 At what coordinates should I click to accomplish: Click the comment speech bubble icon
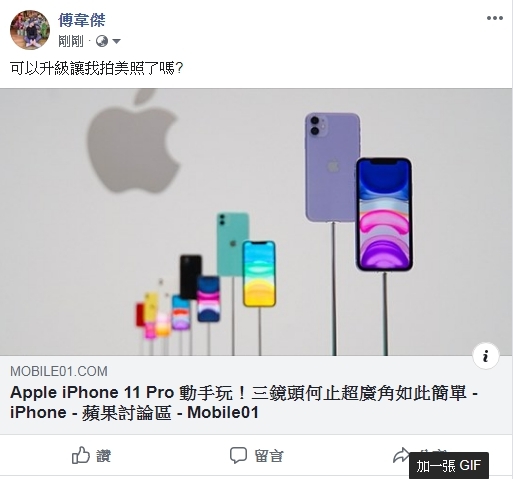coord(238,455)
